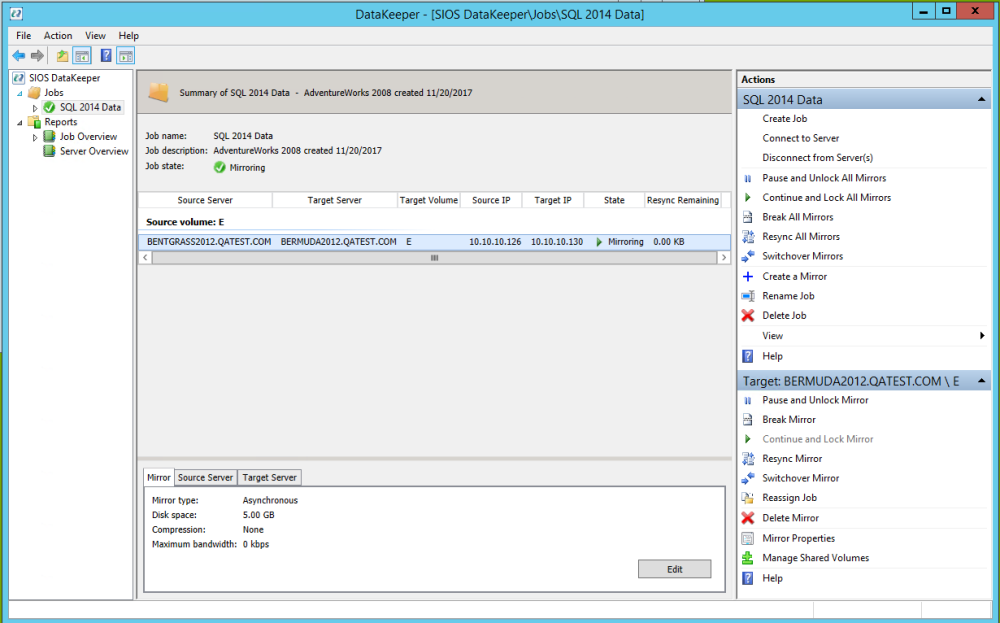Click the Forward arrow toolbar icon
The image size is (1000, 623).
point(38,56)
